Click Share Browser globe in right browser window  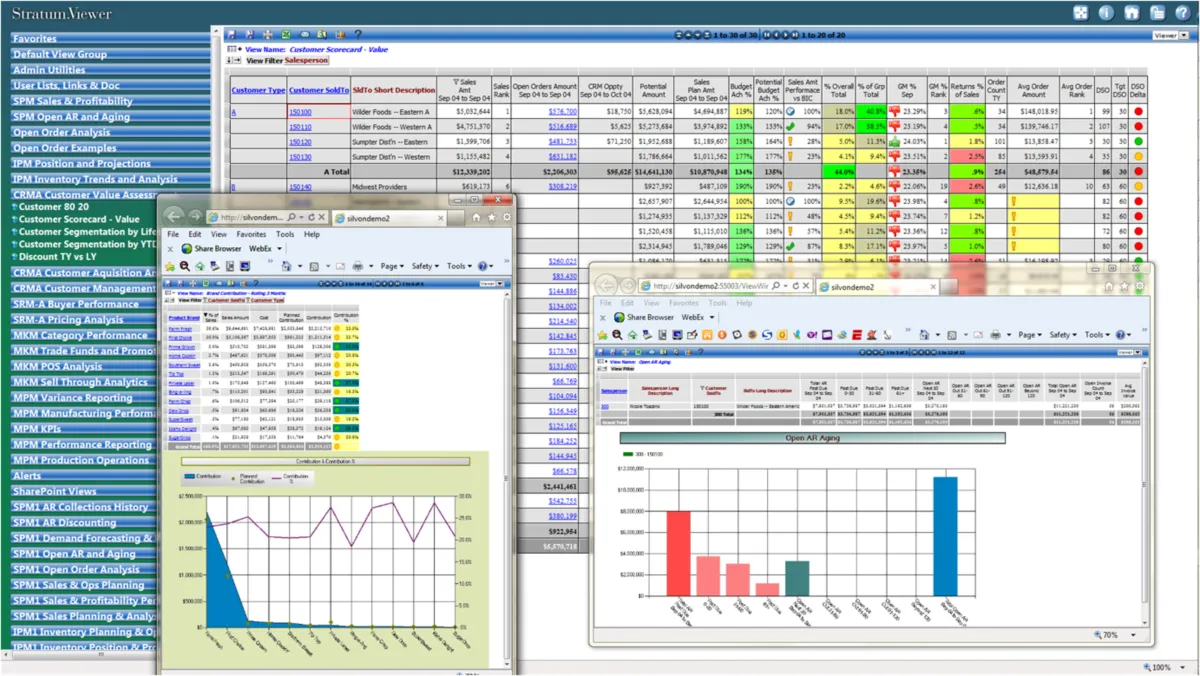[x=619, y=317]
